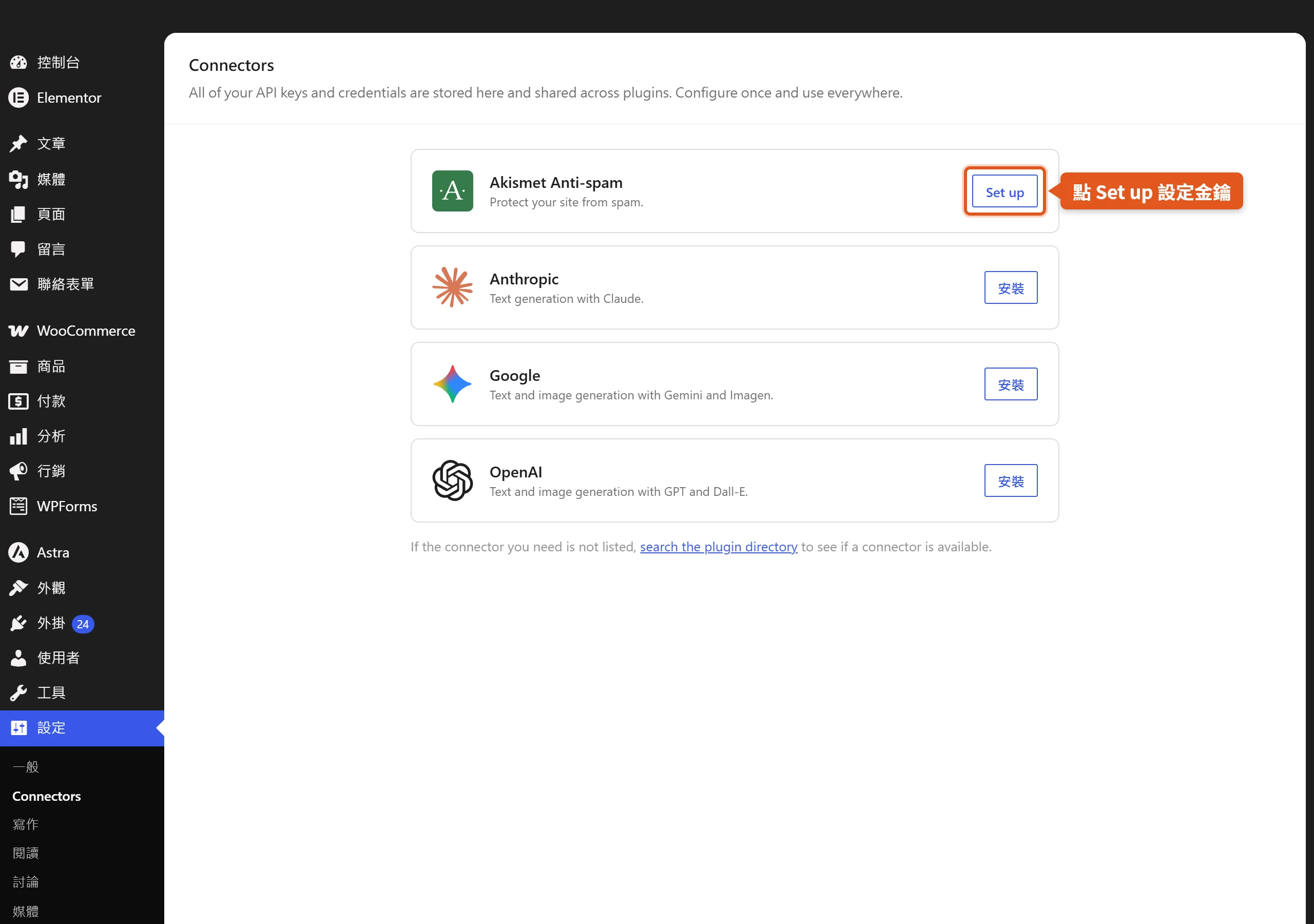This screenshot has height=924, width=1314.
Task: Click the 商品 products archive icon
Action: coord(18,367)
